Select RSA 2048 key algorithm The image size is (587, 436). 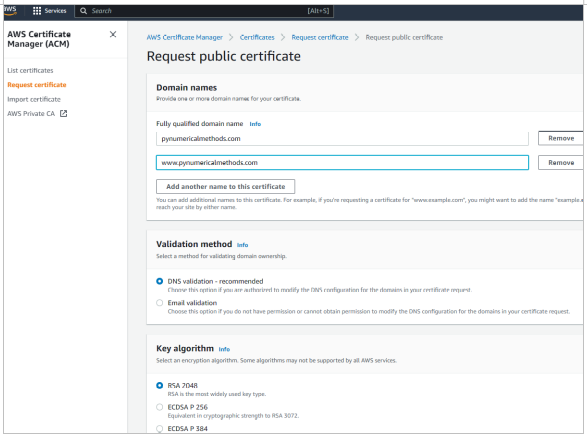(159, 385)
